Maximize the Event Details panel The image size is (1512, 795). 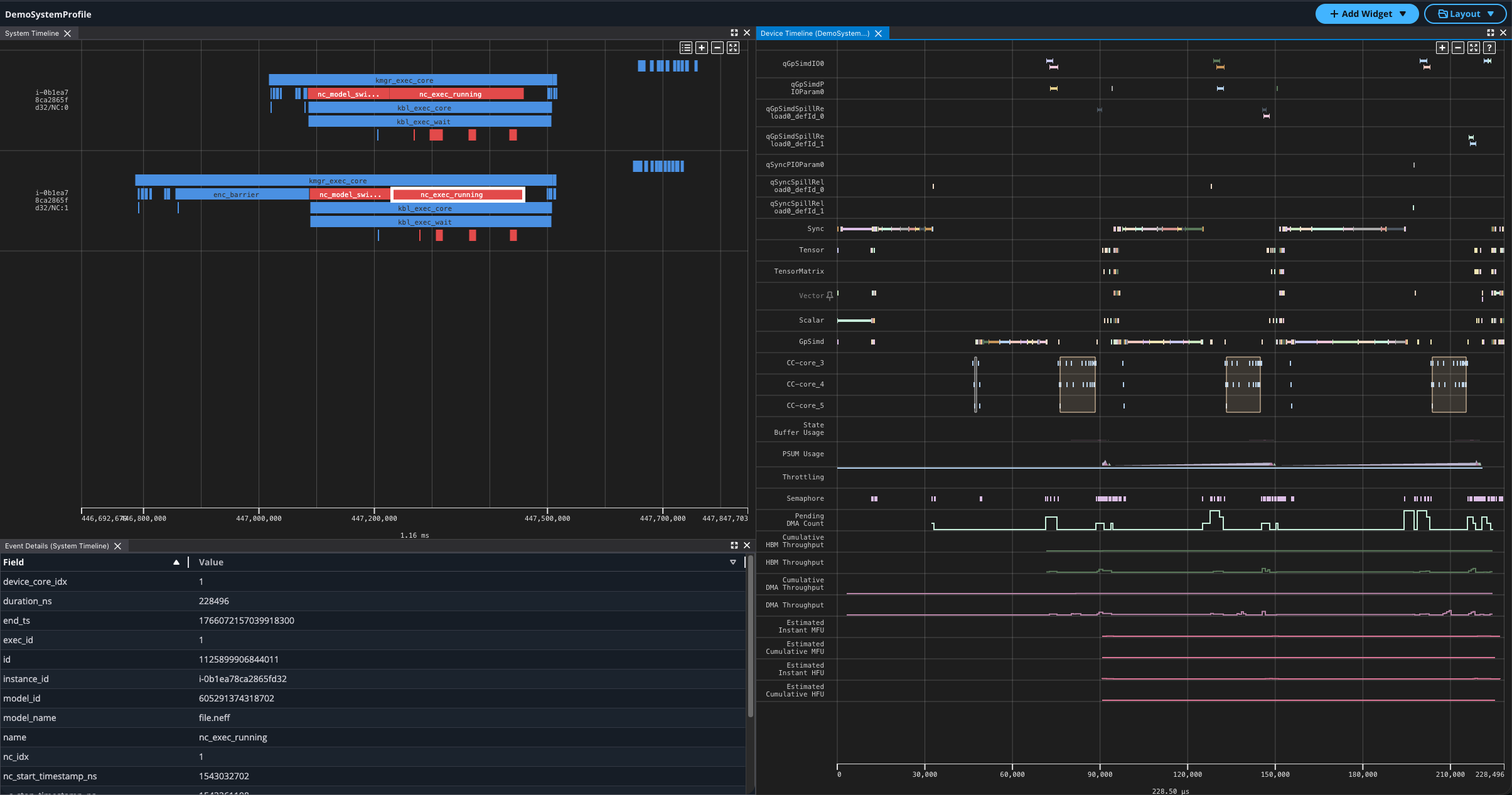(x=734, y=545)
